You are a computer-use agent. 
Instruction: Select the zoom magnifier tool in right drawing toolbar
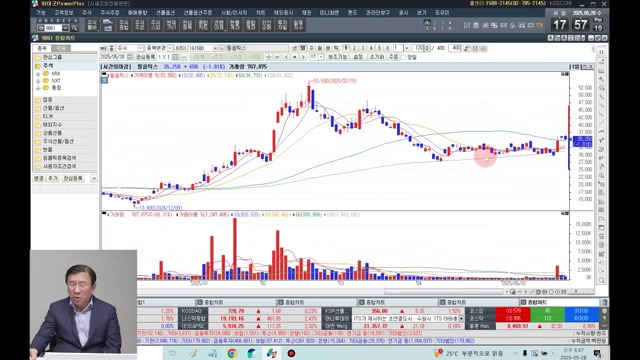click(602, 176)
